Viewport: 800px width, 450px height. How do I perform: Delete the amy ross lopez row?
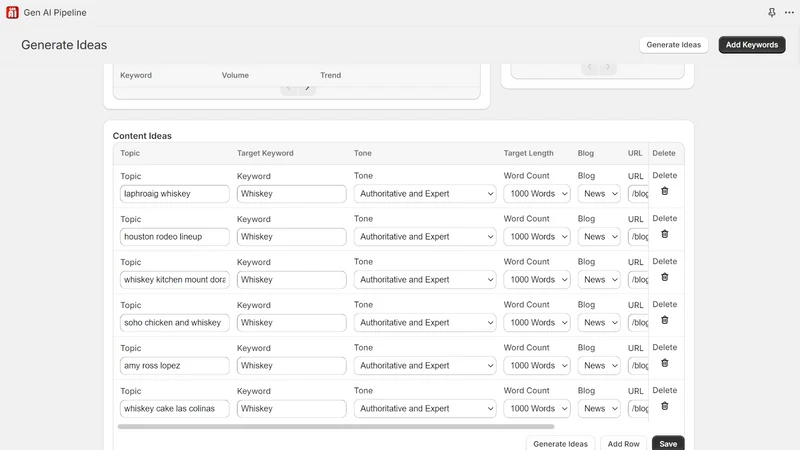tap(664, 363)
